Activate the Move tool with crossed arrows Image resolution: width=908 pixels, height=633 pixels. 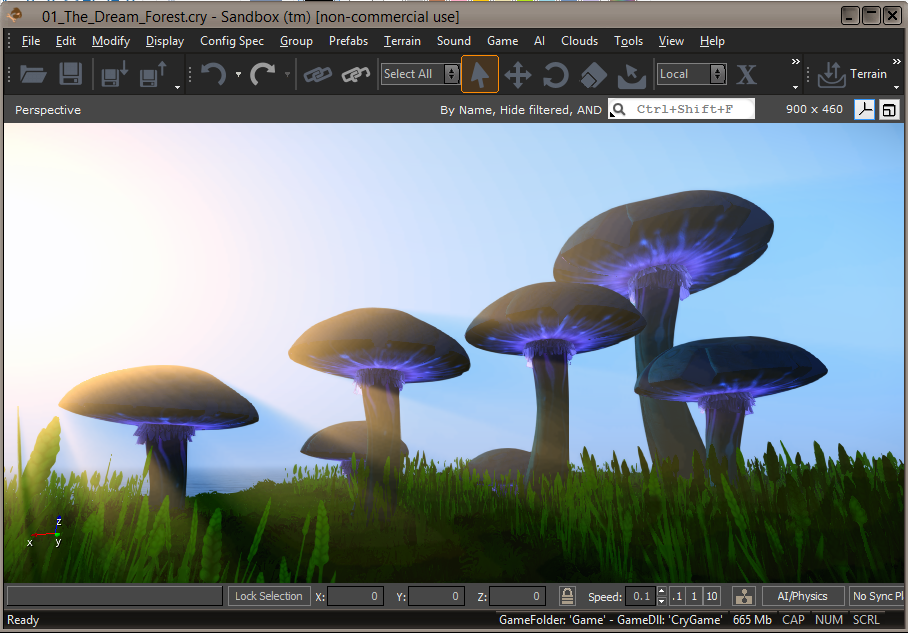tap(518, 75)
